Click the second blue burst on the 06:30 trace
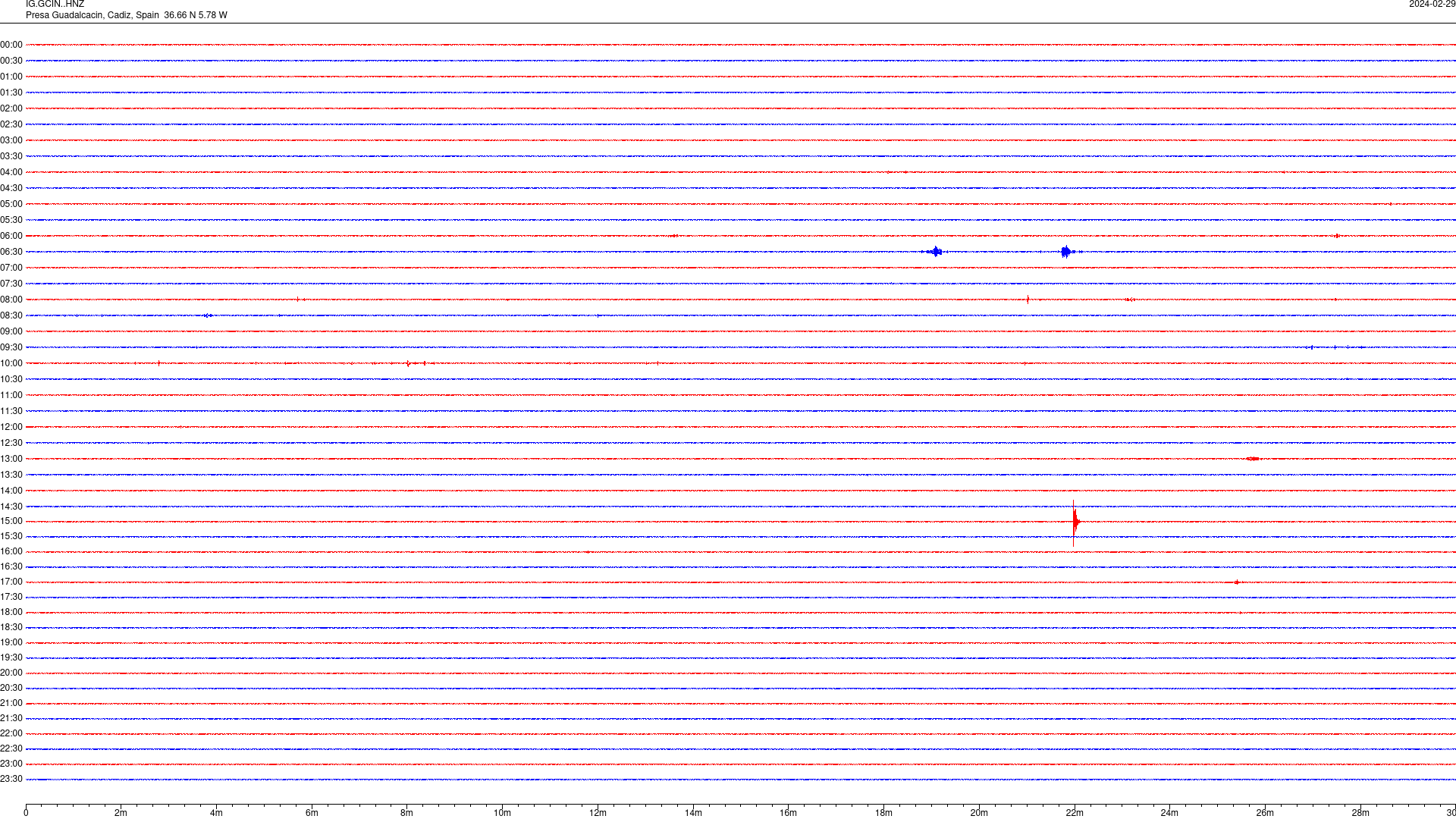Image resolution: width=1456 pixels, height=819 pixels. tap(1066, 252)
